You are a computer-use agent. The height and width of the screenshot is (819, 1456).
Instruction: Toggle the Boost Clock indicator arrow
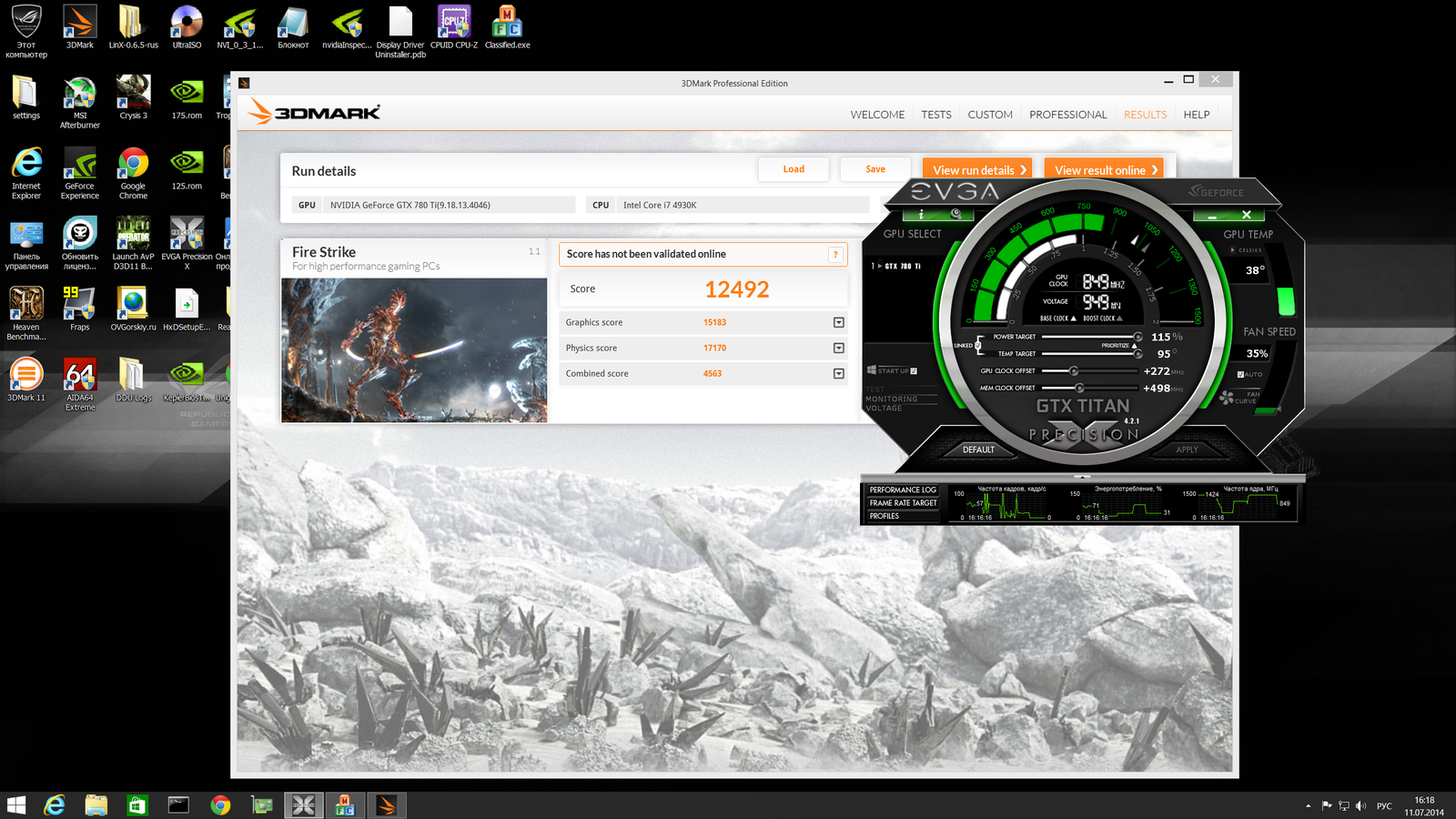tap(1119, 318)
